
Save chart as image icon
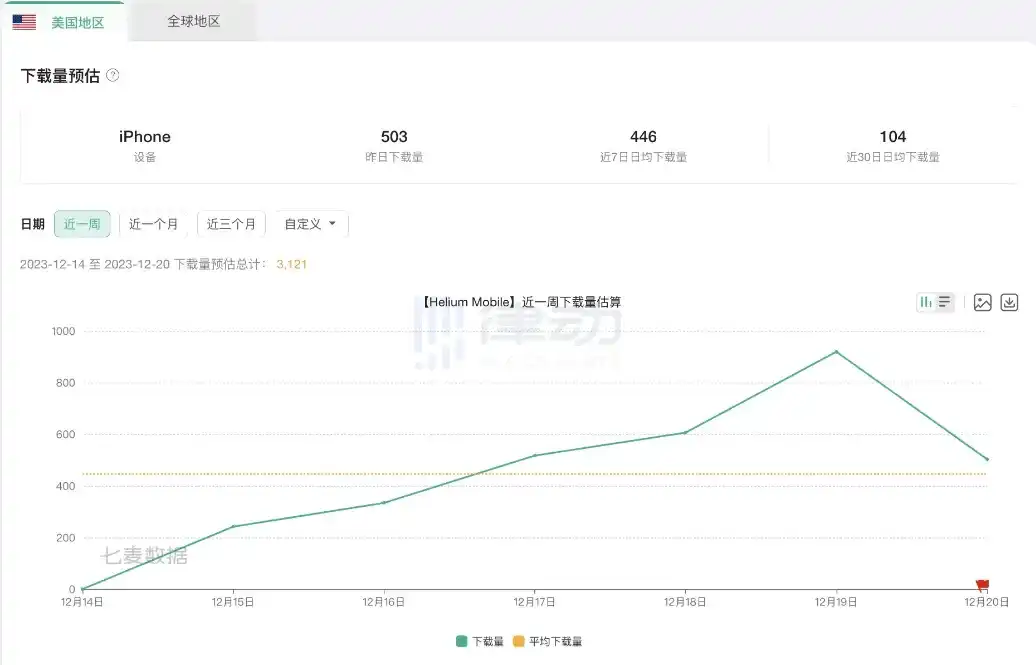coord(982,302)
